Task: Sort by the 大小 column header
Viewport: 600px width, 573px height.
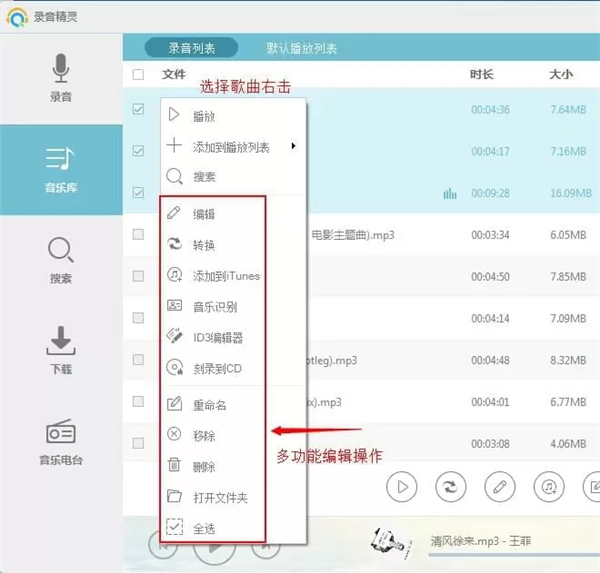Action: click(561, 74)
